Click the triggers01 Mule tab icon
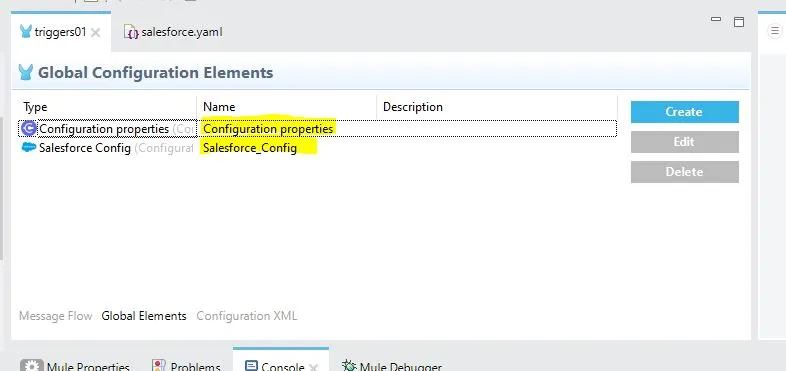786x371 pixels. [26, 32]
